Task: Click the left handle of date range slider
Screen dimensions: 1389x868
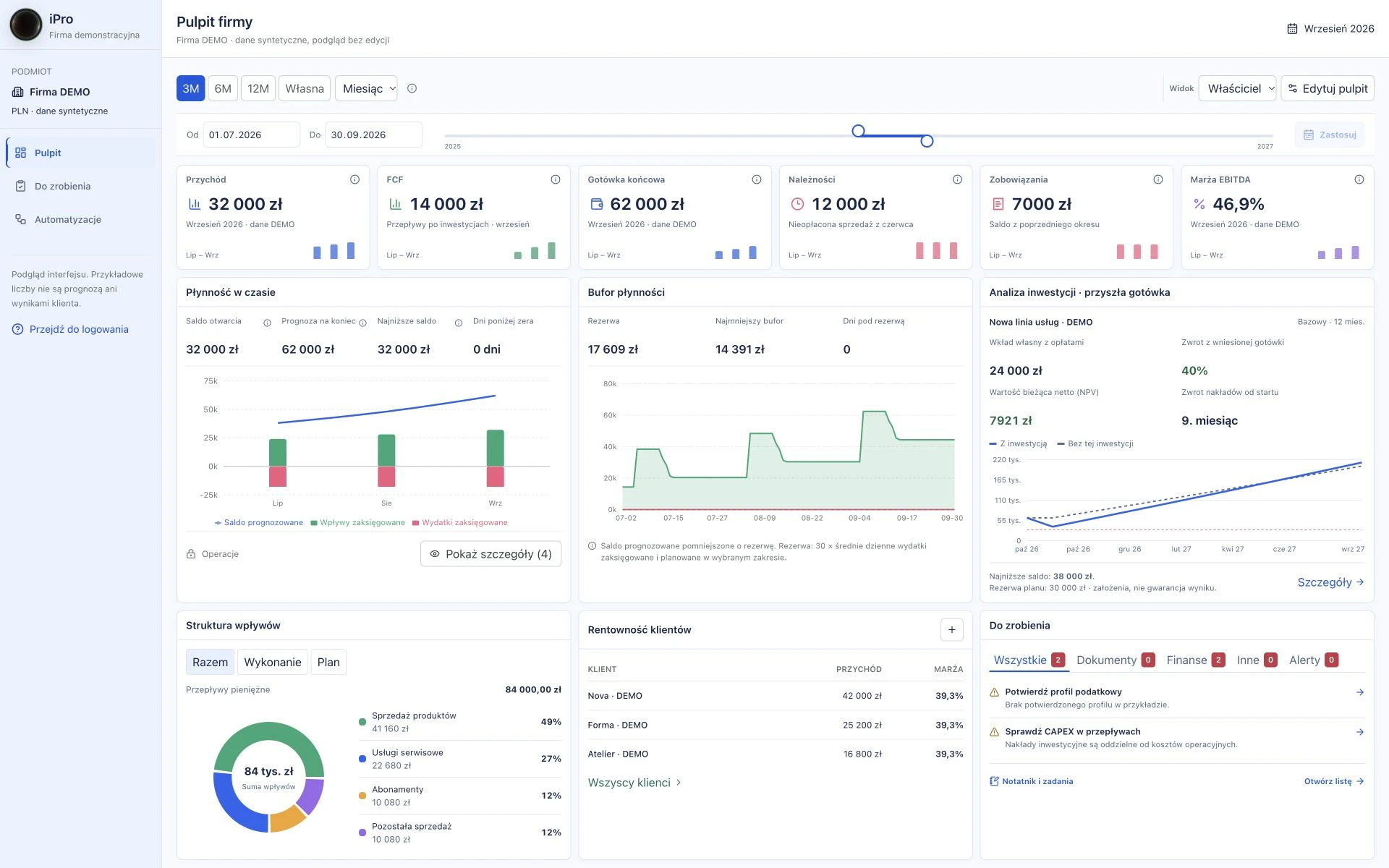Action: point(858,131)
